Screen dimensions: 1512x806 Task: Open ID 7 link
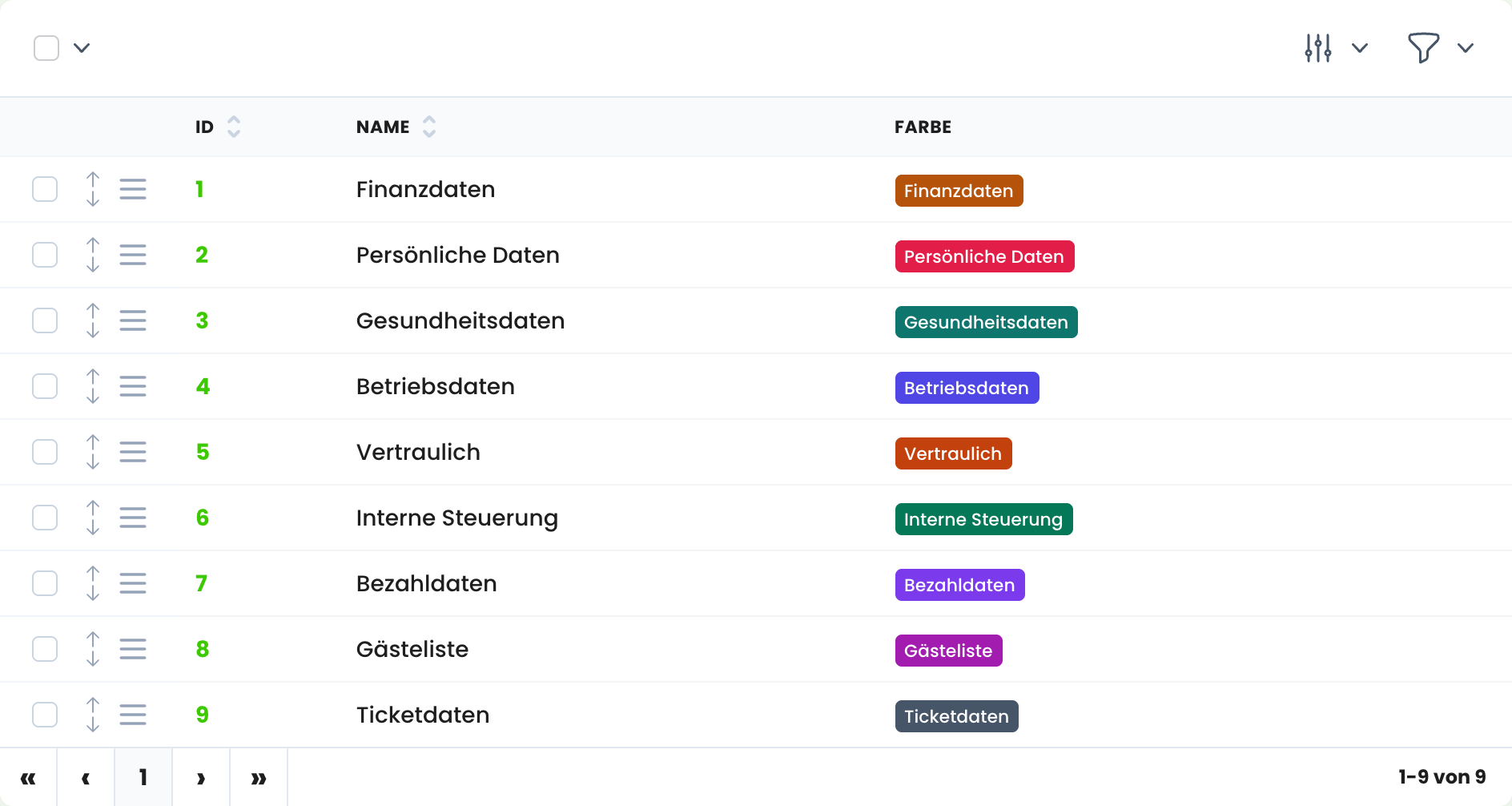pyautogui.click(x=202, y=583)
